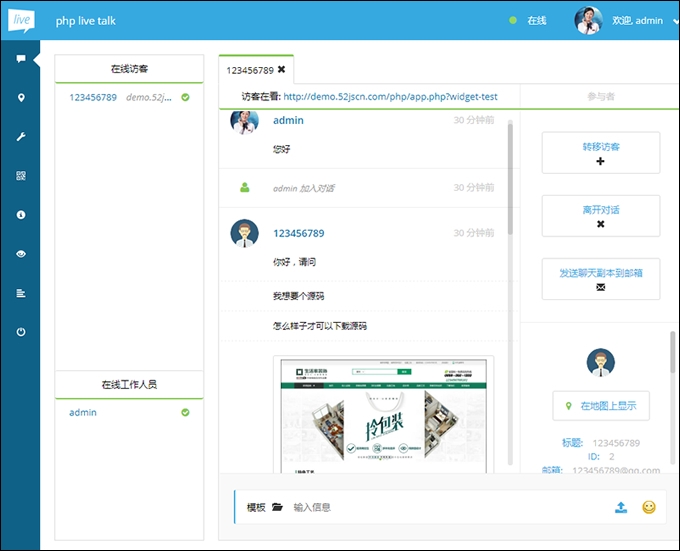
Task: Click 123456789 sender name in chat
Action: [x=299, y=233]
